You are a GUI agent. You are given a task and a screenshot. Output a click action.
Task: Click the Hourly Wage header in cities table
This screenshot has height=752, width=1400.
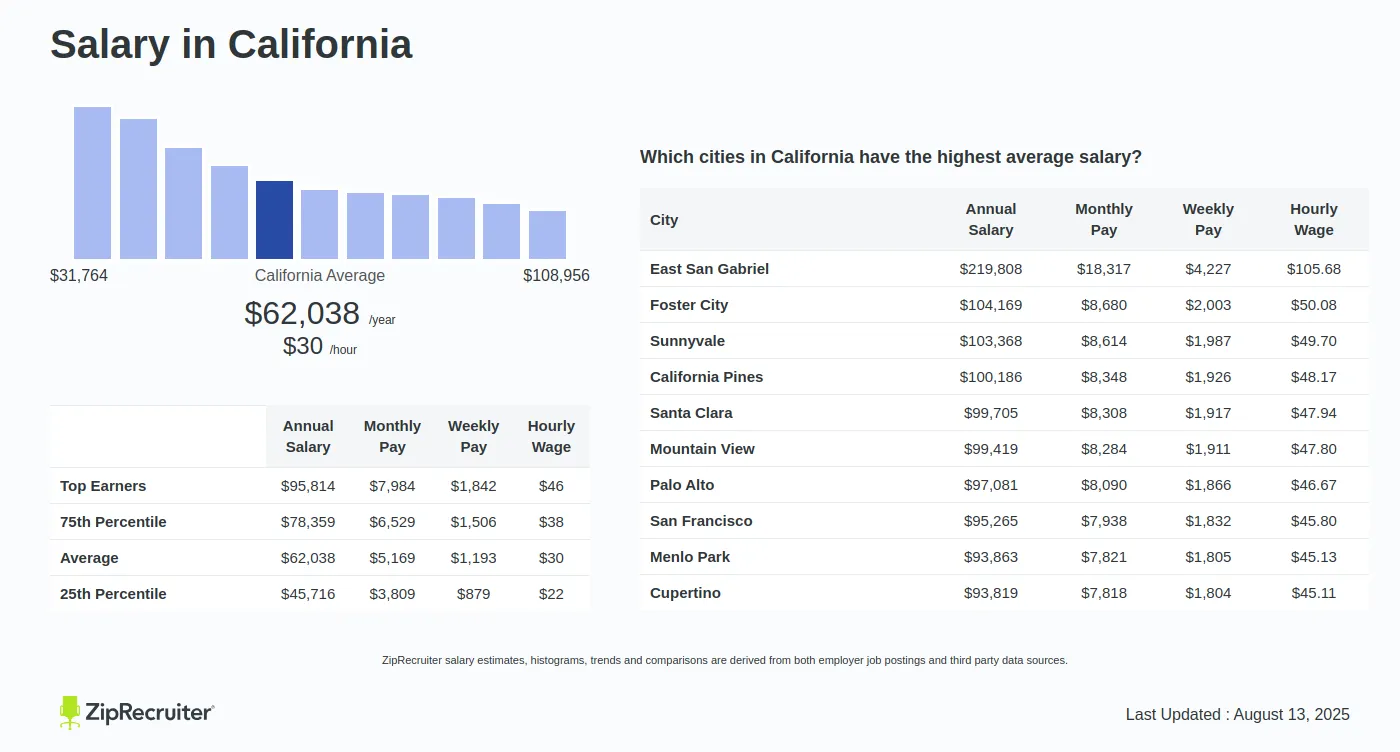point(1313,219)
